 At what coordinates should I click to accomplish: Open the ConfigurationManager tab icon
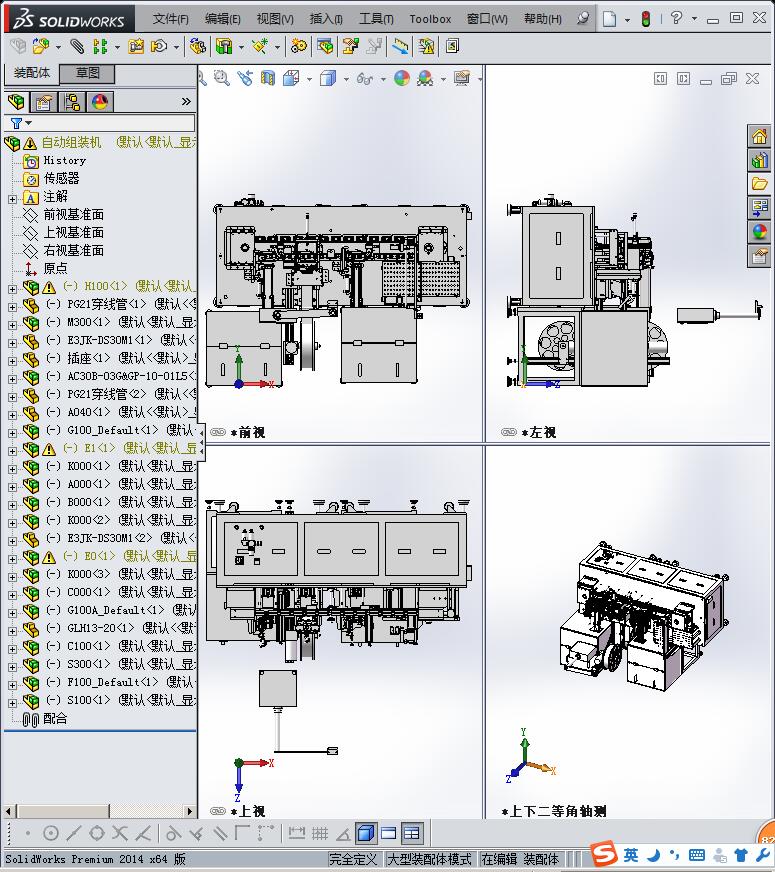coord(72,102)
